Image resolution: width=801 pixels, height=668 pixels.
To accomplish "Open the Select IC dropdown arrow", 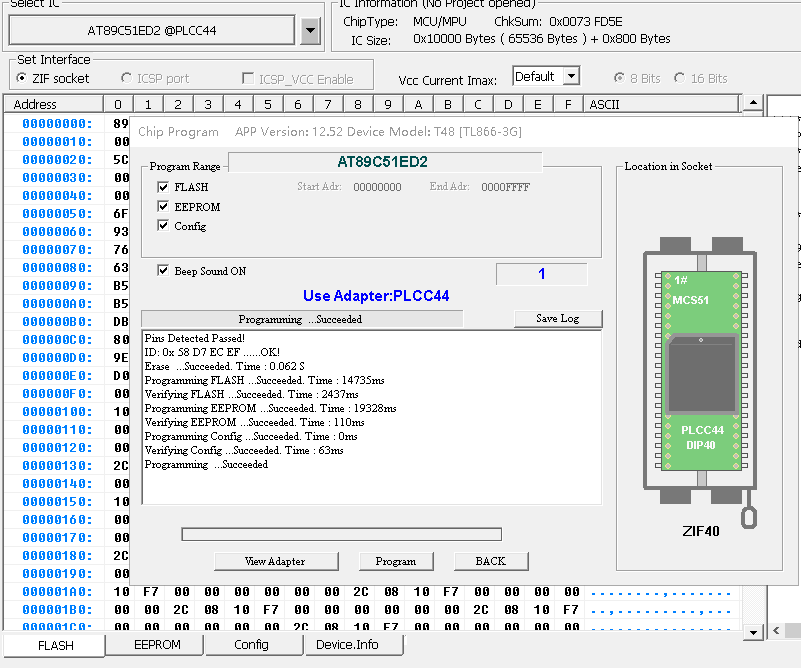I will 310,31.
